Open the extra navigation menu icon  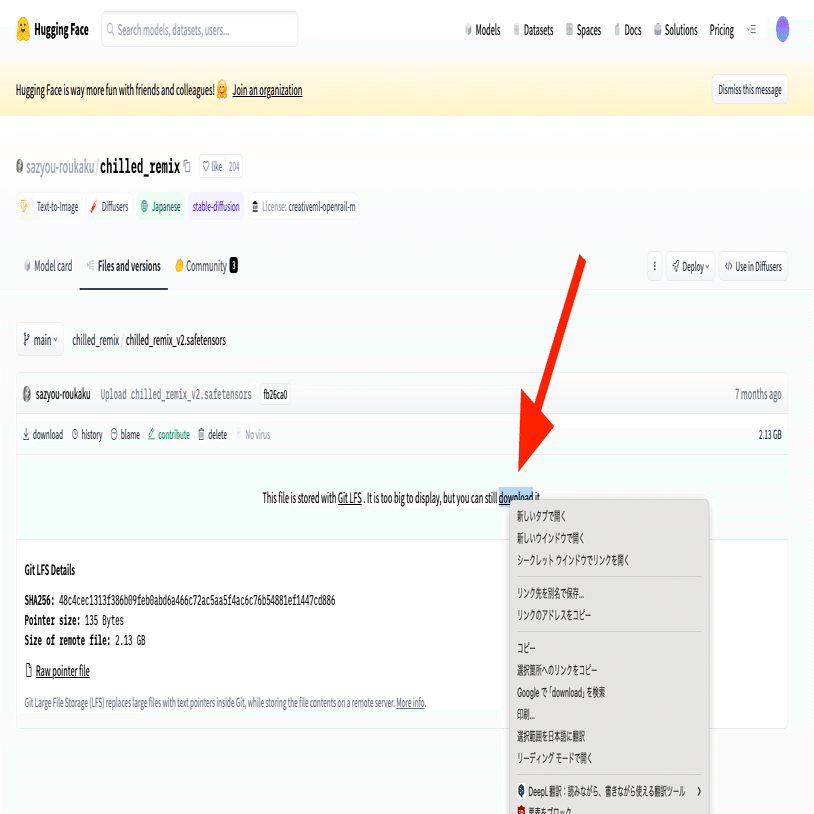pyautogui.click(x=751, y=30)
